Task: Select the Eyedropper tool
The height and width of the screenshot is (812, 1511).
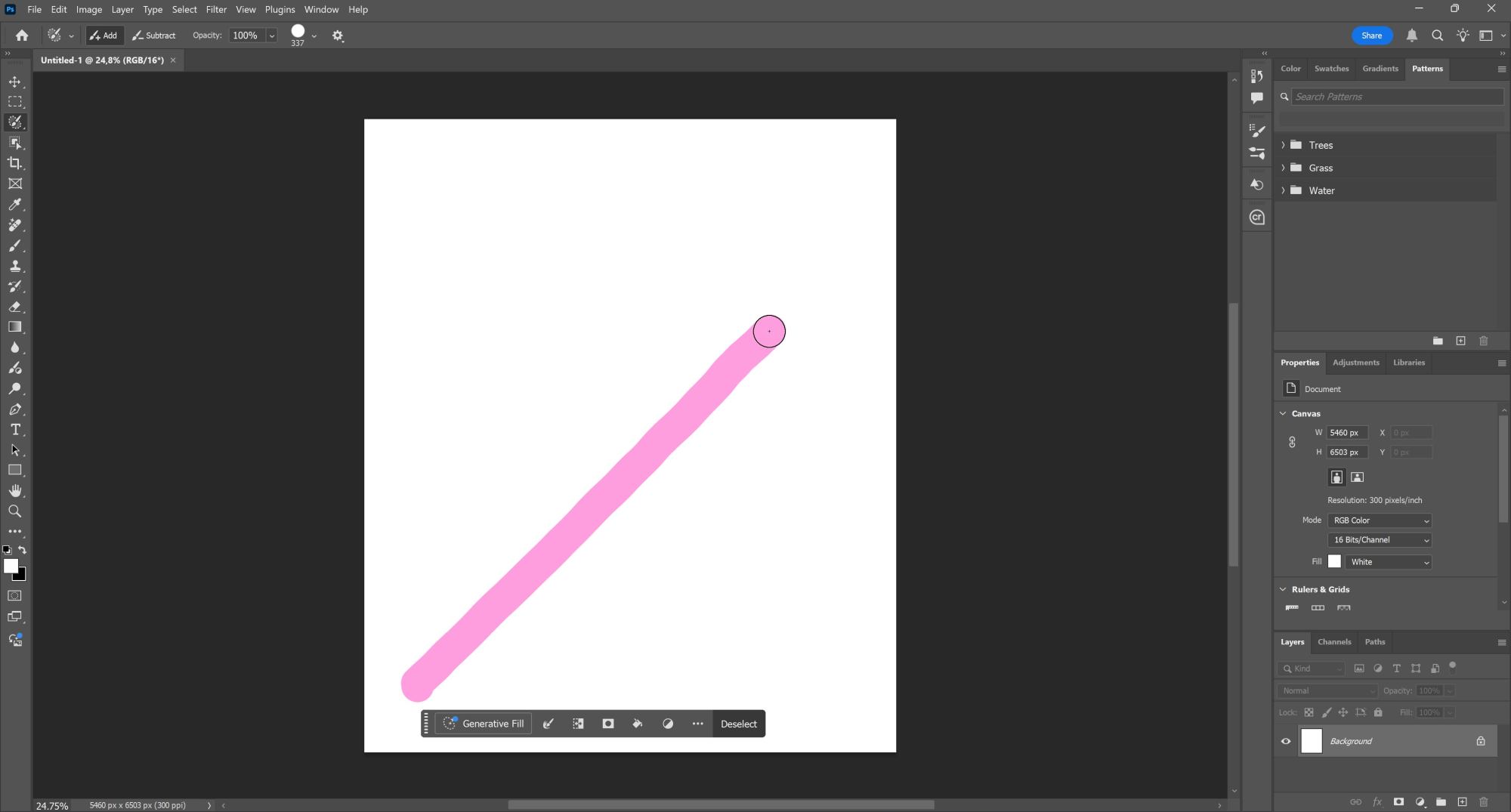Action: click(15, 205)
